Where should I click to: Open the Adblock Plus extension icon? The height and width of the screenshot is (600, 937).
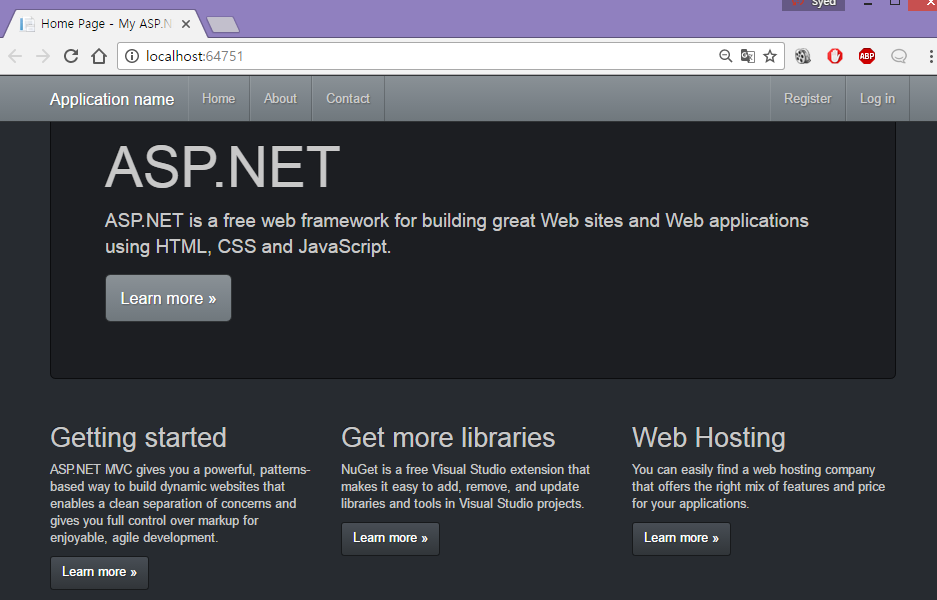(867, 57)
